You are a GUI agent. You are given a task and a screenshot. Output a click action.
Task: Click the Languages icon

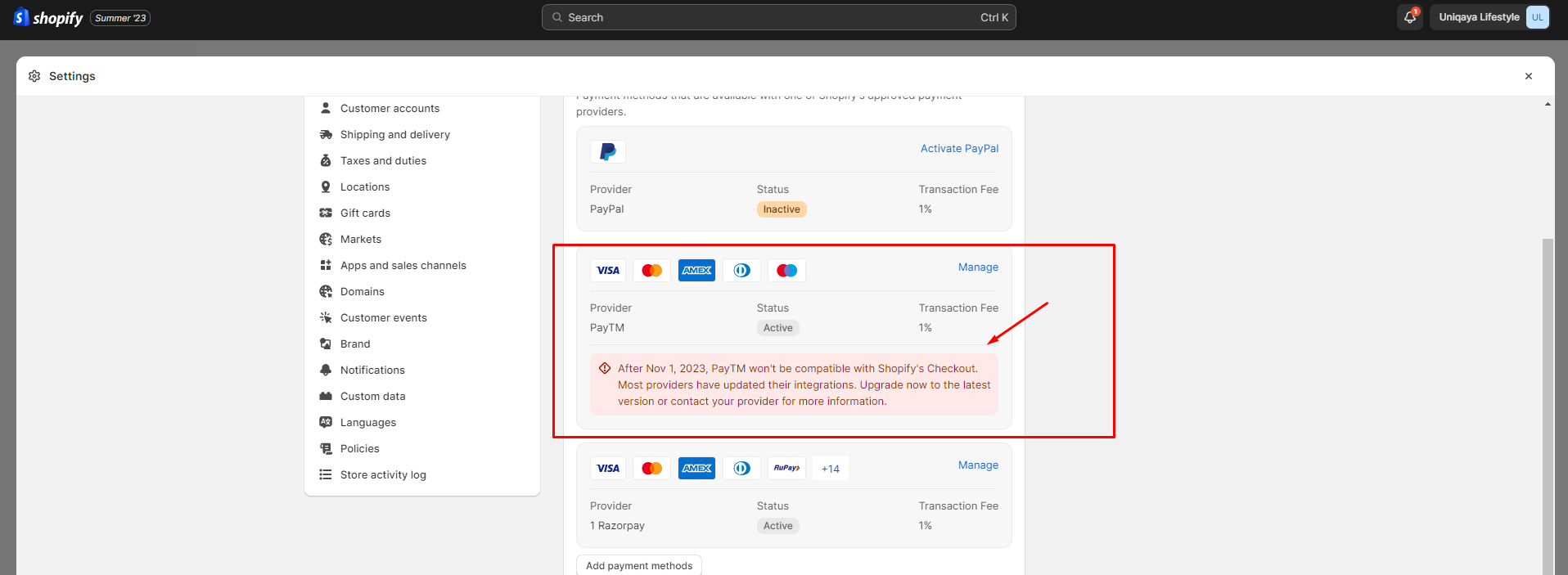(x=326, y=422)
